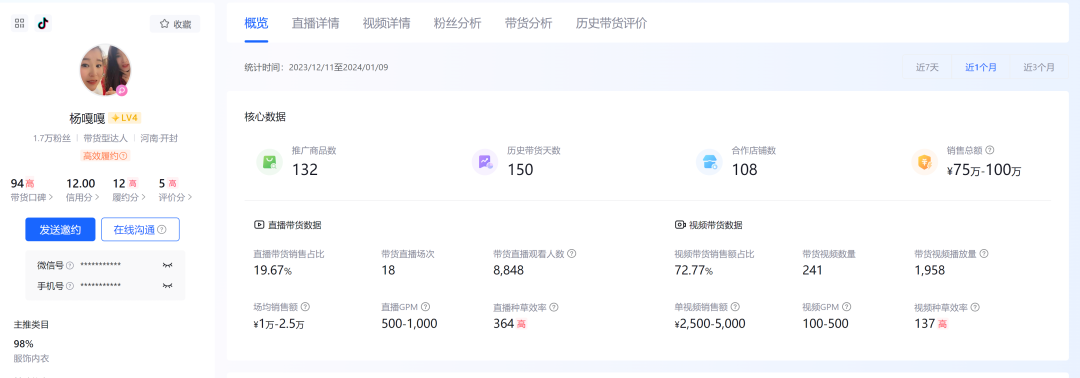Switch to the 历史带货评价 tab
This screenshot has height=378, width=1080.
pyautogui.click(x=611, y=23)
